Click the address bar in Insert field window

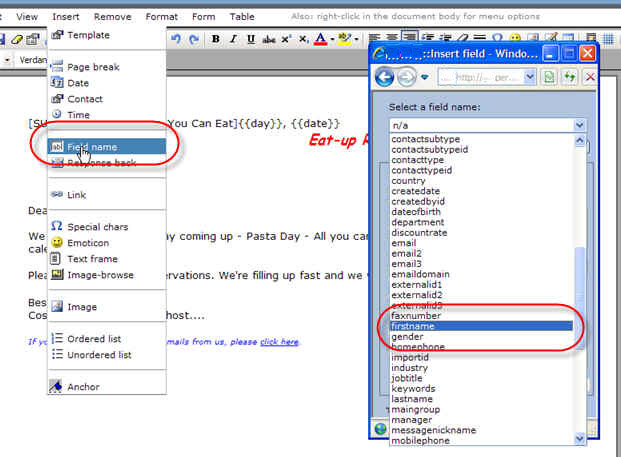pyautogui.click(x=480, y=77)
